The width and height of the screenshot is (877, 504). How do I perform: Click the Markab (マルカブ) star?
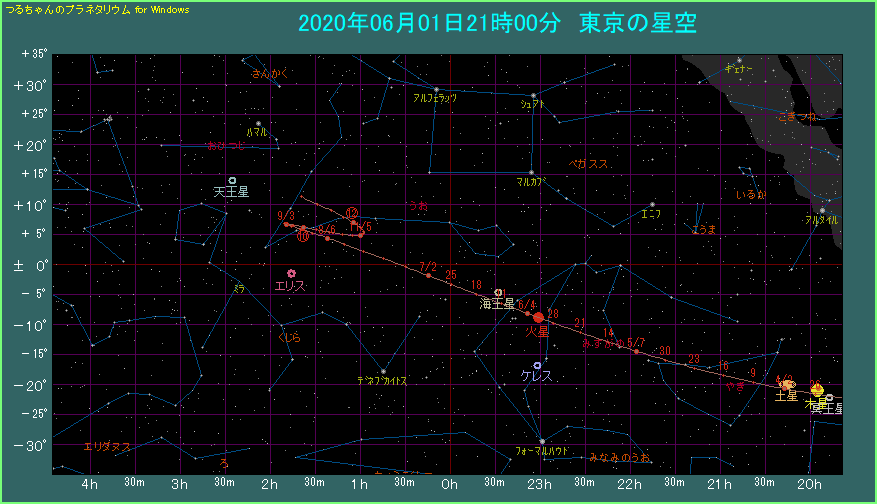click(x=531, y=173)
